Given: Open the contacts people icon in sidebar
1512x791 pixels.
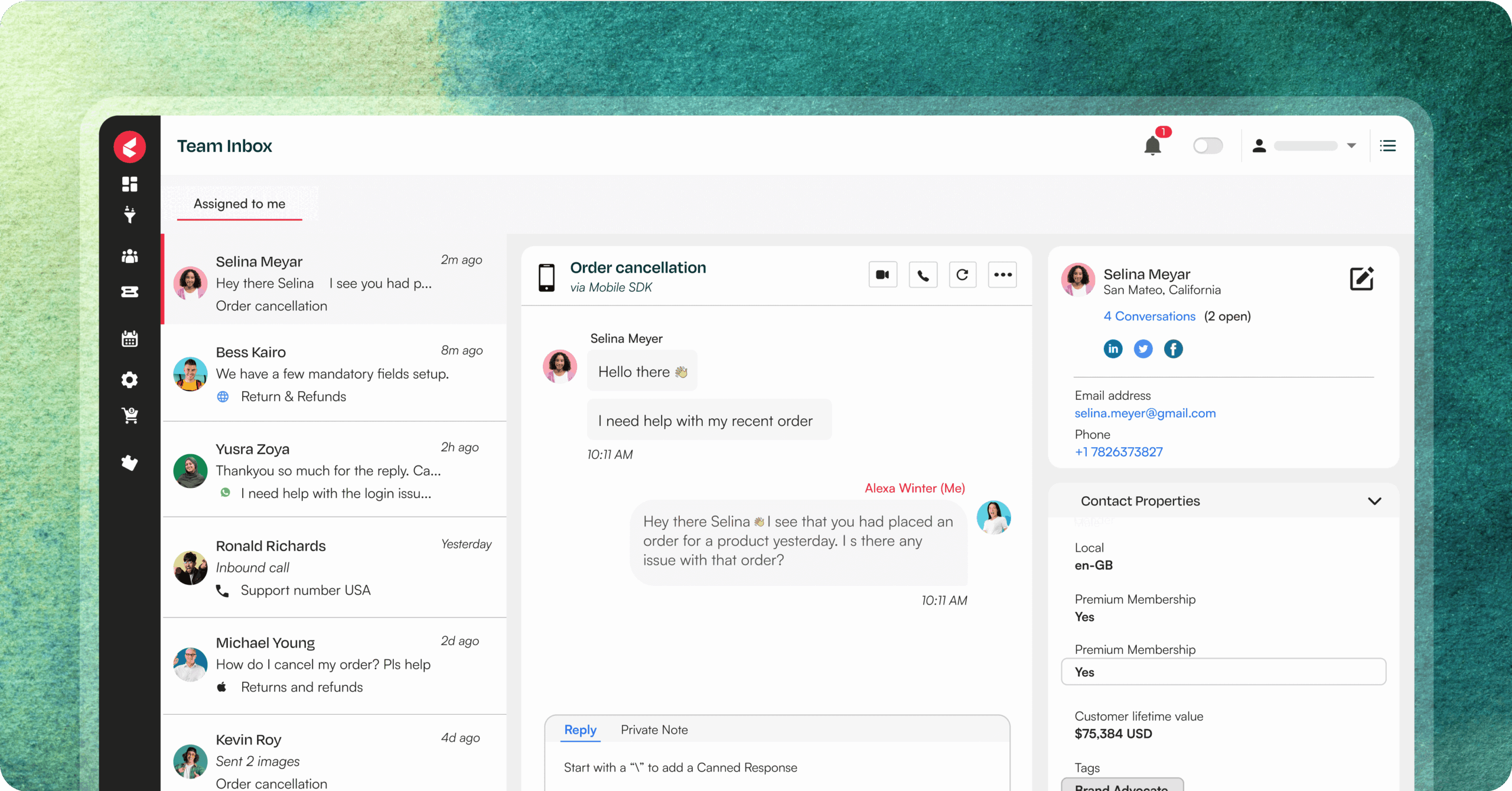Looking at the screenshot, I should pyautogui.click(x=130, y=256).
